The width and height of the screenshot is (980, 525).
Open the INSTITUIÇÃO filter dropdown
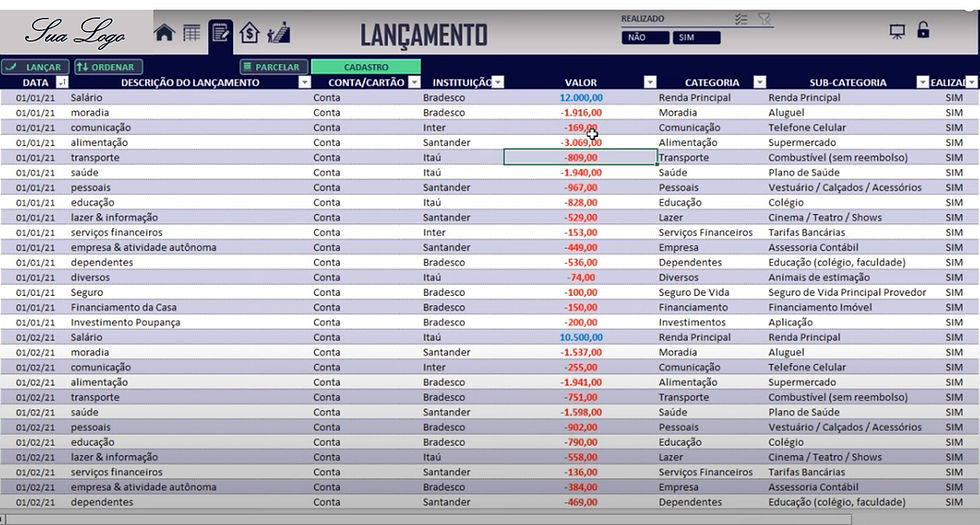click(498, 82)
